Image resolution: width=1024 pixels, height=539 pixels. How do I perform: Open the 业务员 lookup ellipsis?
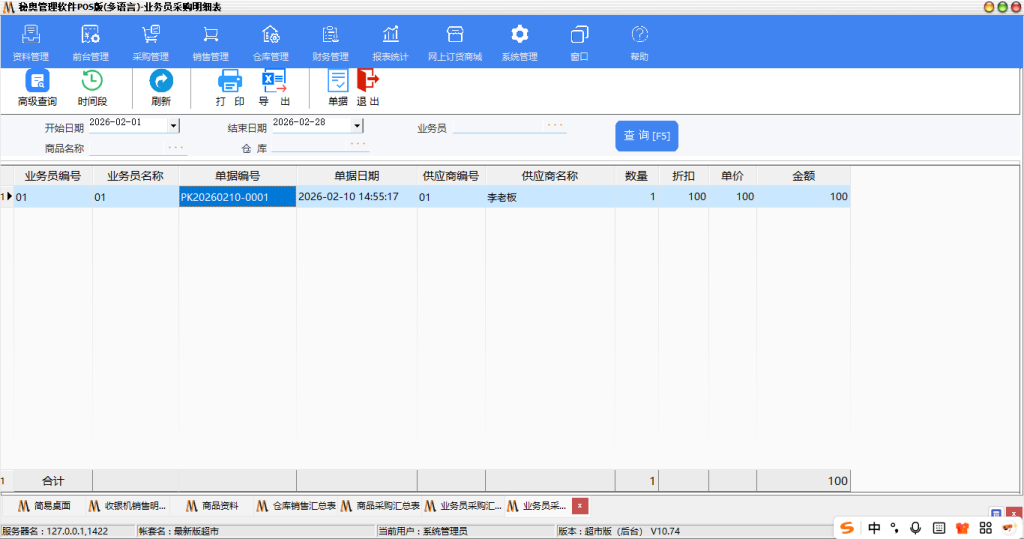coord(554,127)
